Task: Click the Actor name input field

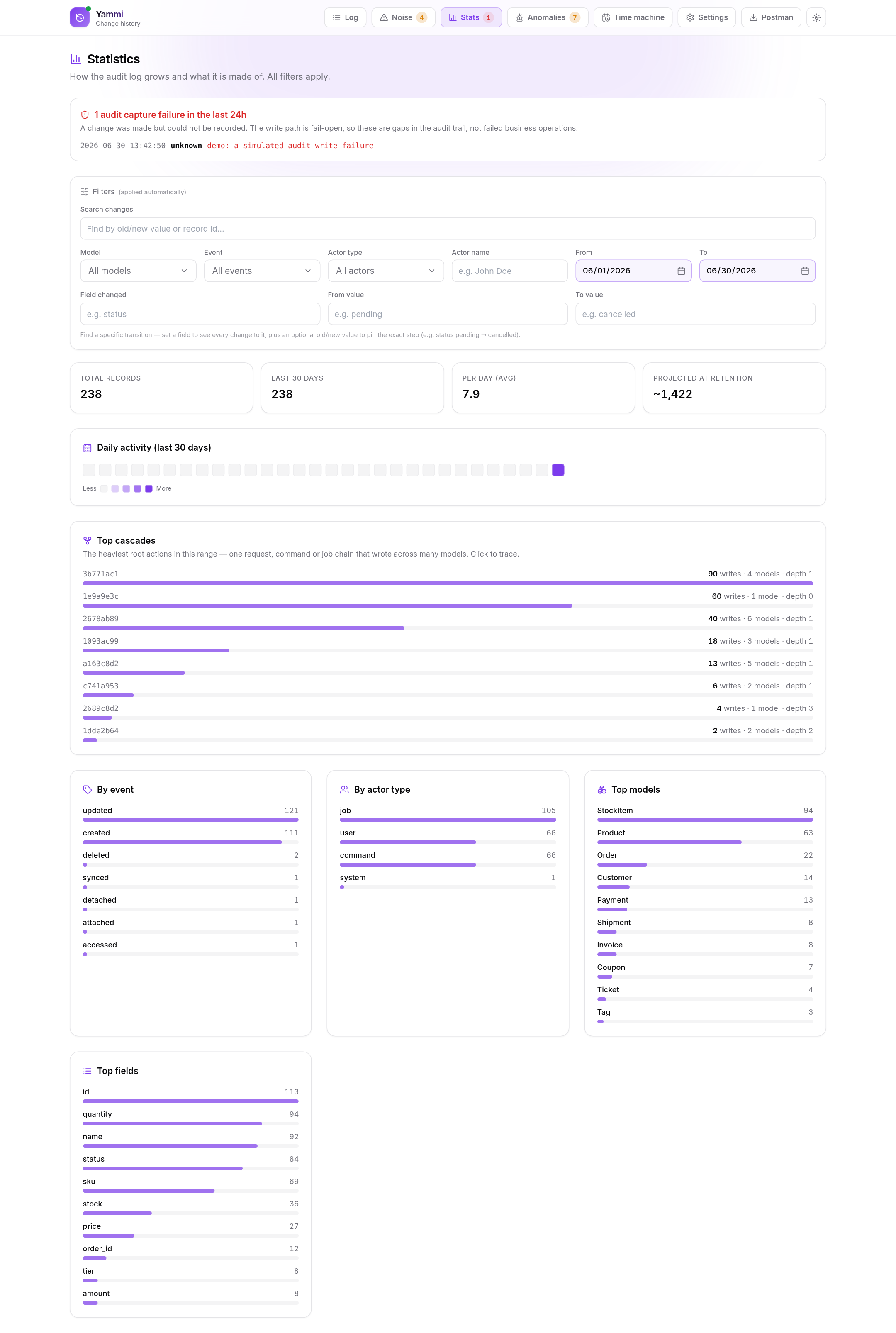Action: pyautogui.click(x=510, y=271)
